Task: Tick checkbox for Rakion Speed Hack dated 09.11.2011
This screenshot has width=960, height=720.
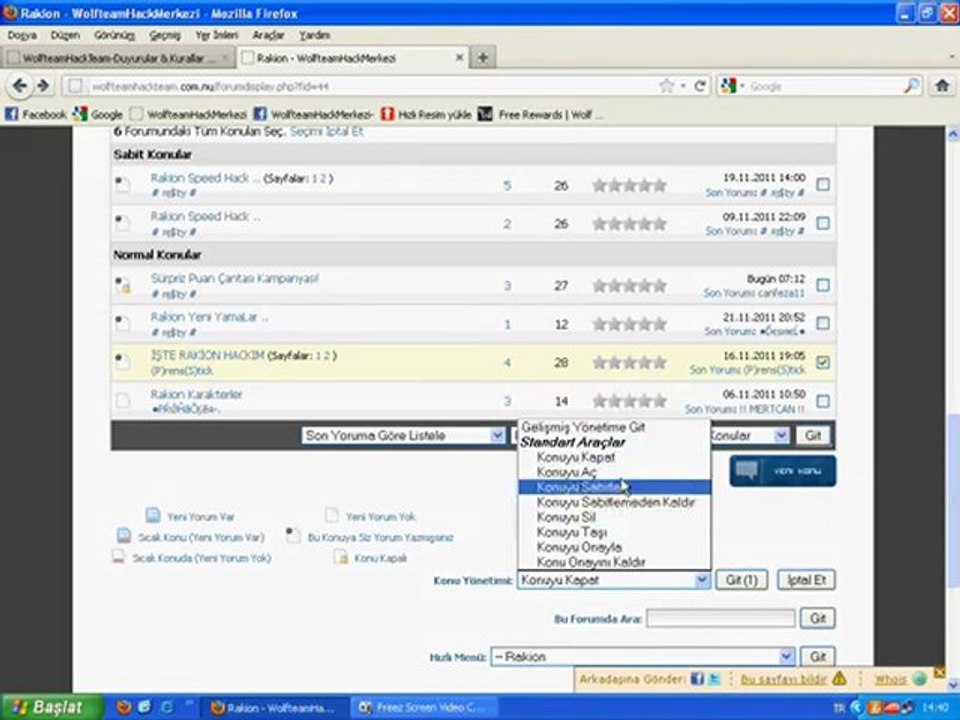Action: tap(823, 223)
